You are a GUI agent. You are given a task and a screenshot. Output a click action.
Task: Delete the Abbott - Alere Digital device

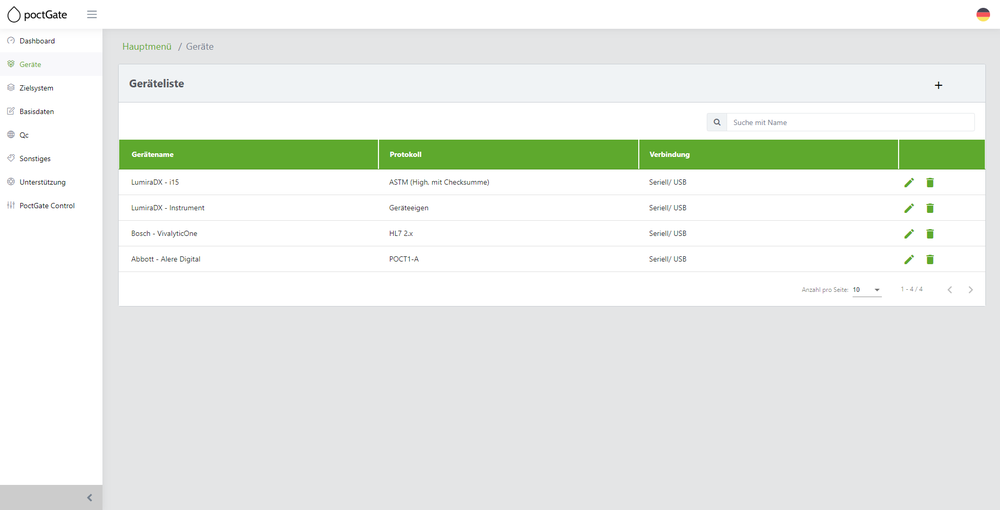[930, 259]
